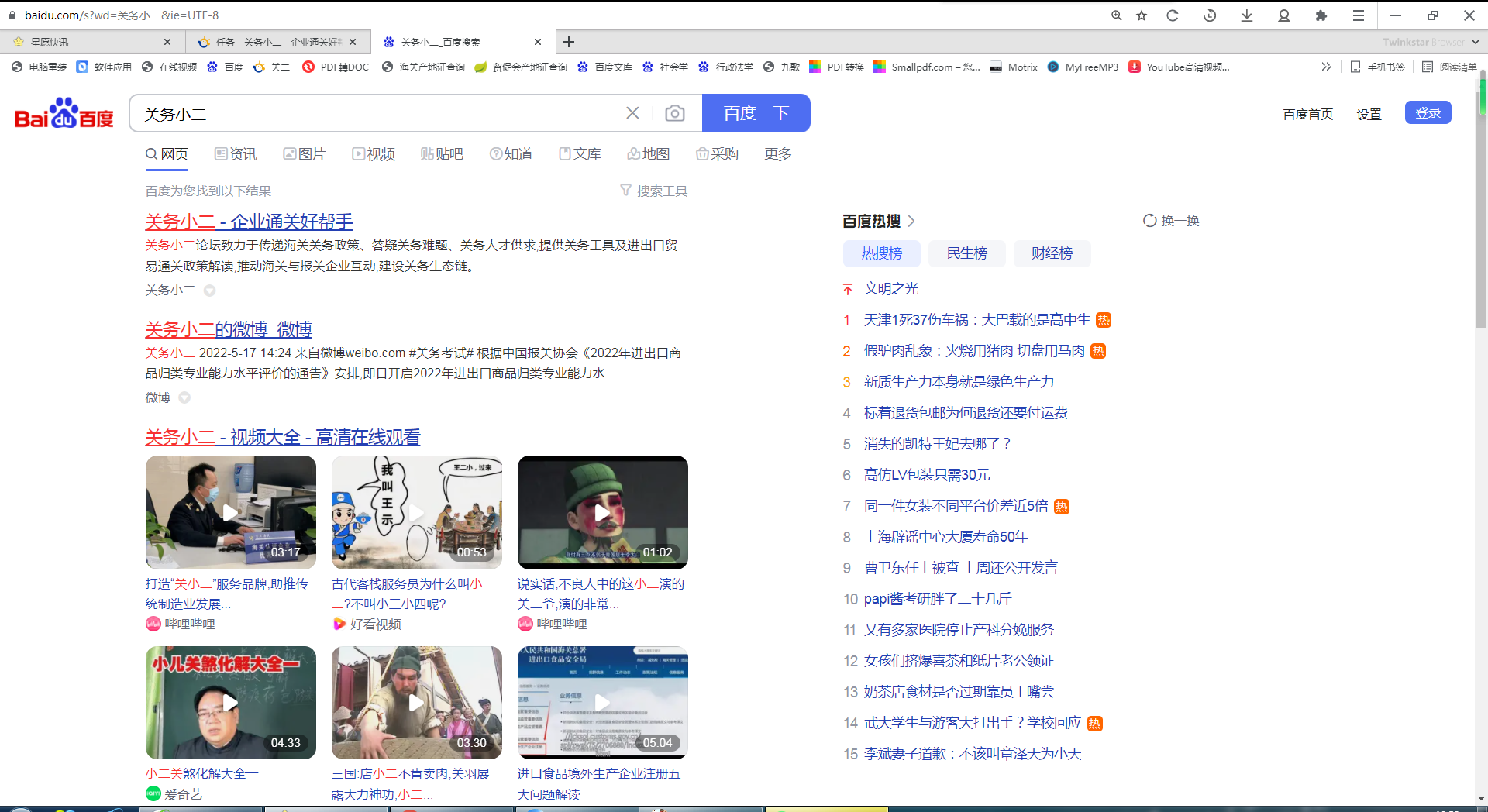The image size is (1488, 812).
Task: Select the 民生榜 tab
Action: click(x=967, y=253)
